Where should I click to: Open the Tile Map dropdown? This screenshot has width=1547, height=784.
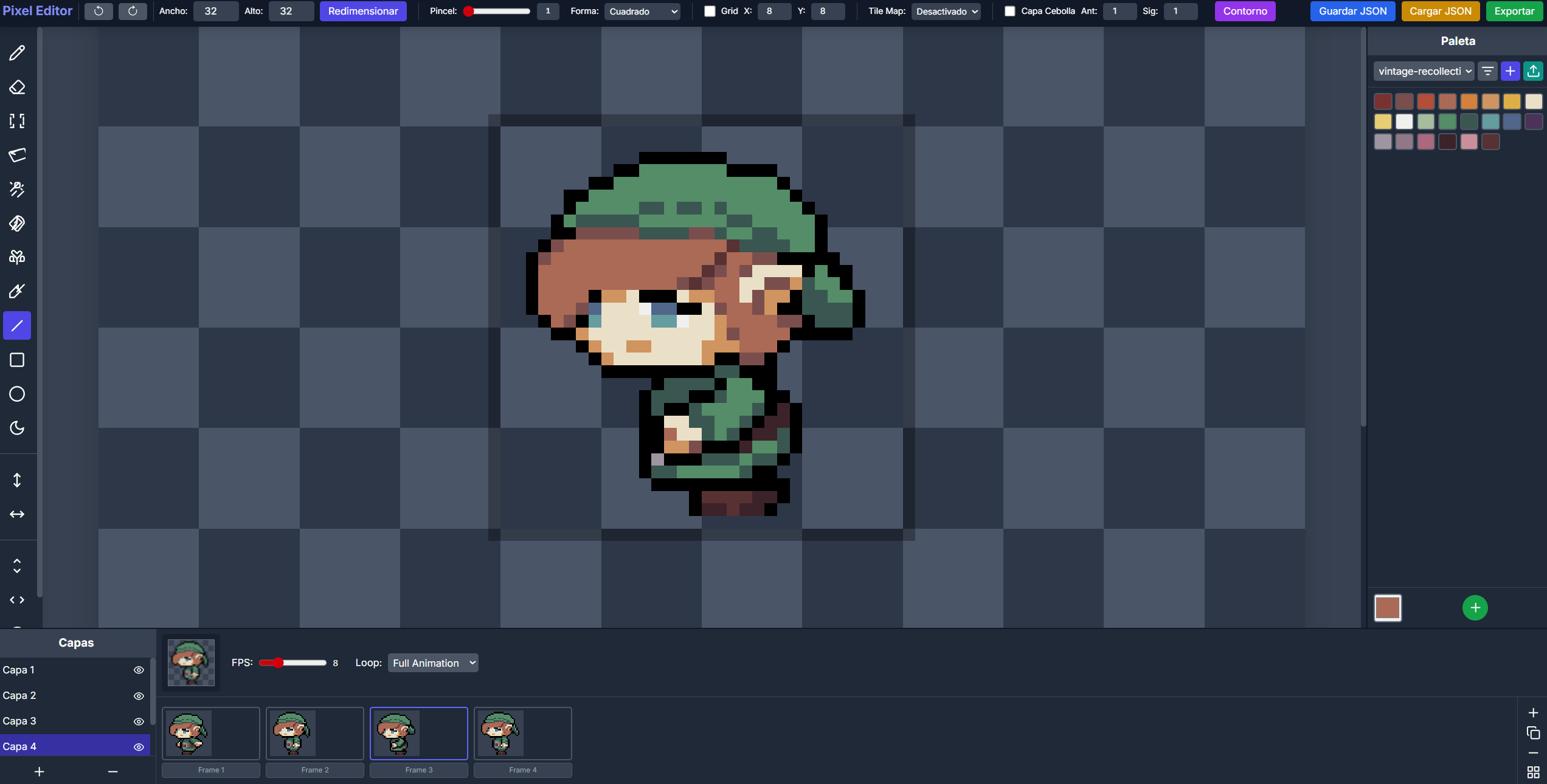(x=946, y=11)
